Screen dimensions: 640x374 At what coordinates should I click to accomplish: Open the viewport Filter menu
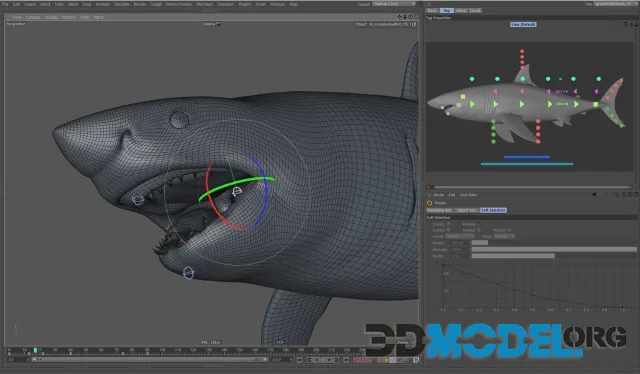[x=85, y=17]
